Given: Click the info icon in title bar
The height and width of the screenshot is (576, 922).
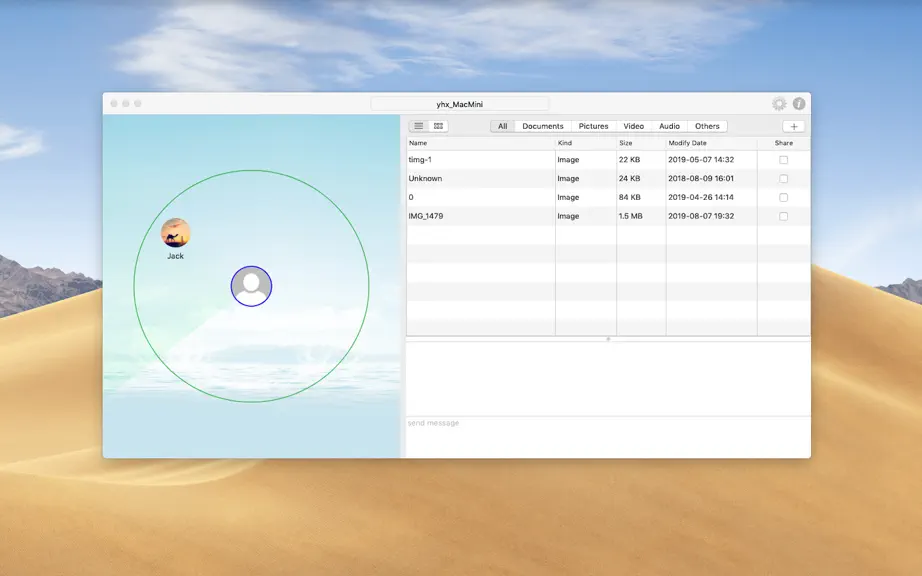Looking at the screenshot, I should pyautogui.click(x=799, y=103).
